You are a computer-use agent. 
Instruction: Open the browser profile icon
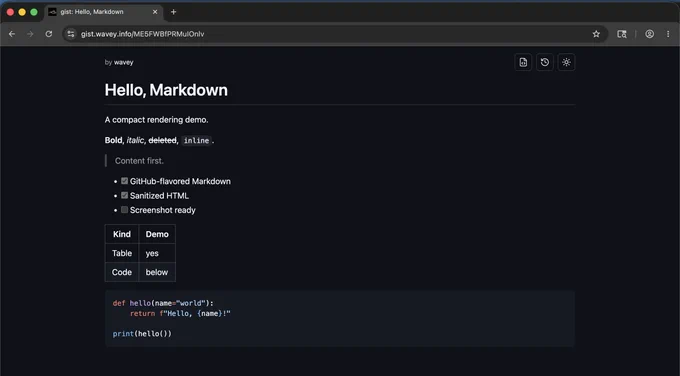click(x=649, y=34)
